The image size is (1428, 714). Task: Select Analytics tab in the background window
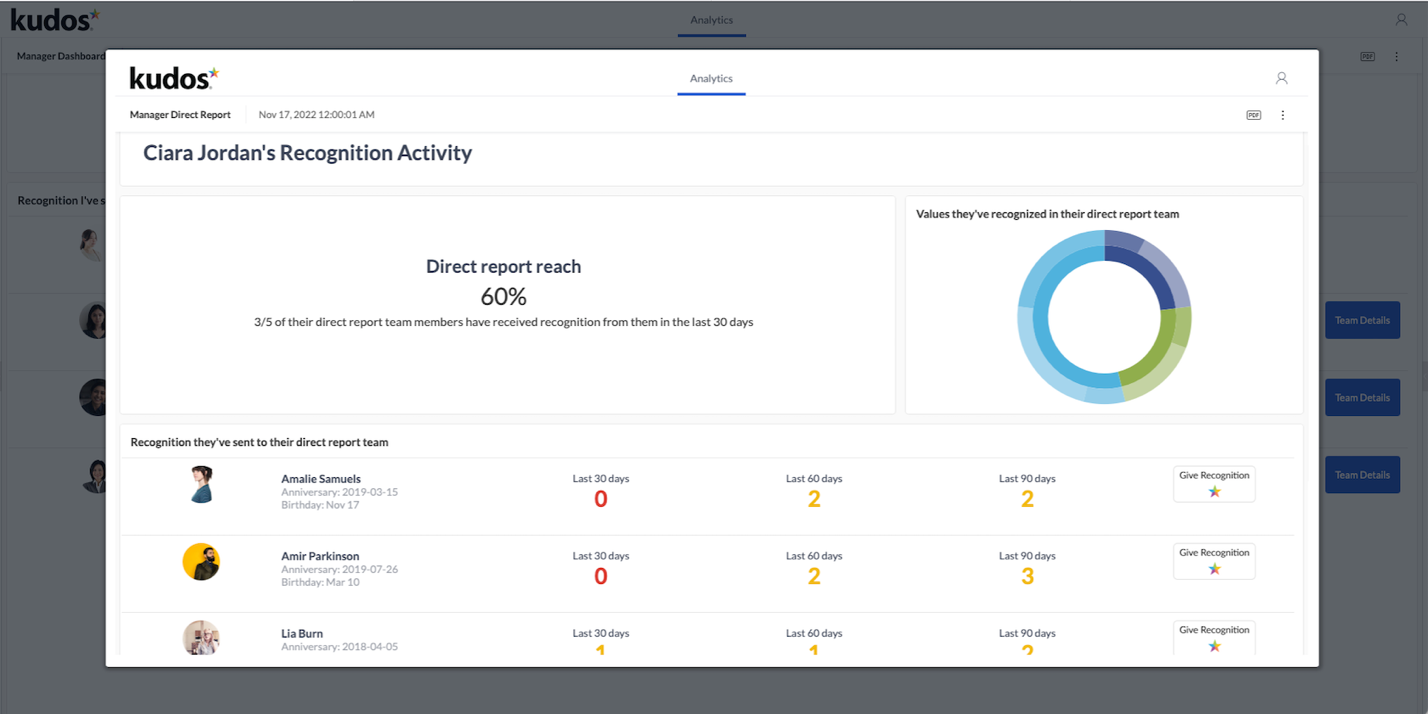point(711,20)
